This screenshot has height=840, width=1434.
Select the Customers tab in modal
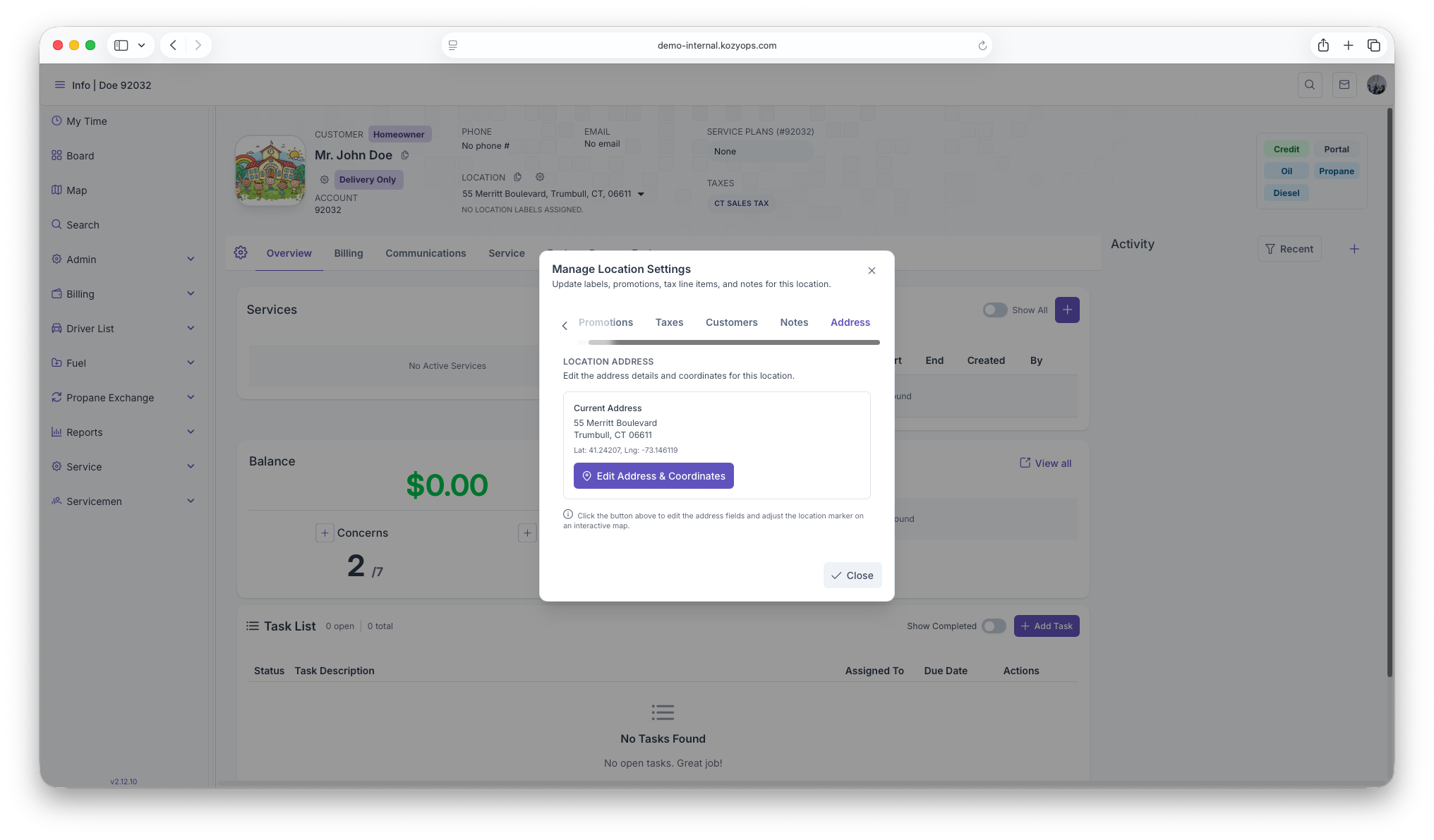click(x=731, y=322)
